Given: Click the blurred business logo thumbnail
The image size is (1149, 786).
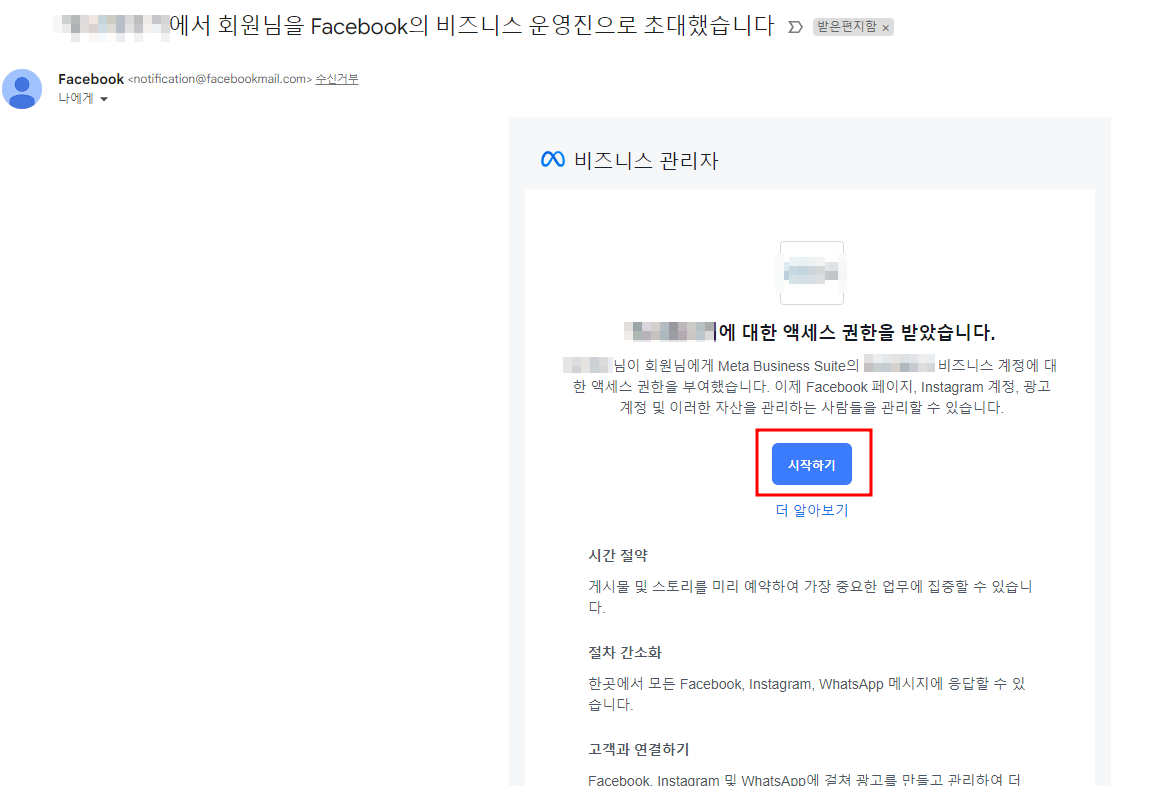Looking at the screenshot, I should [811, 271].
